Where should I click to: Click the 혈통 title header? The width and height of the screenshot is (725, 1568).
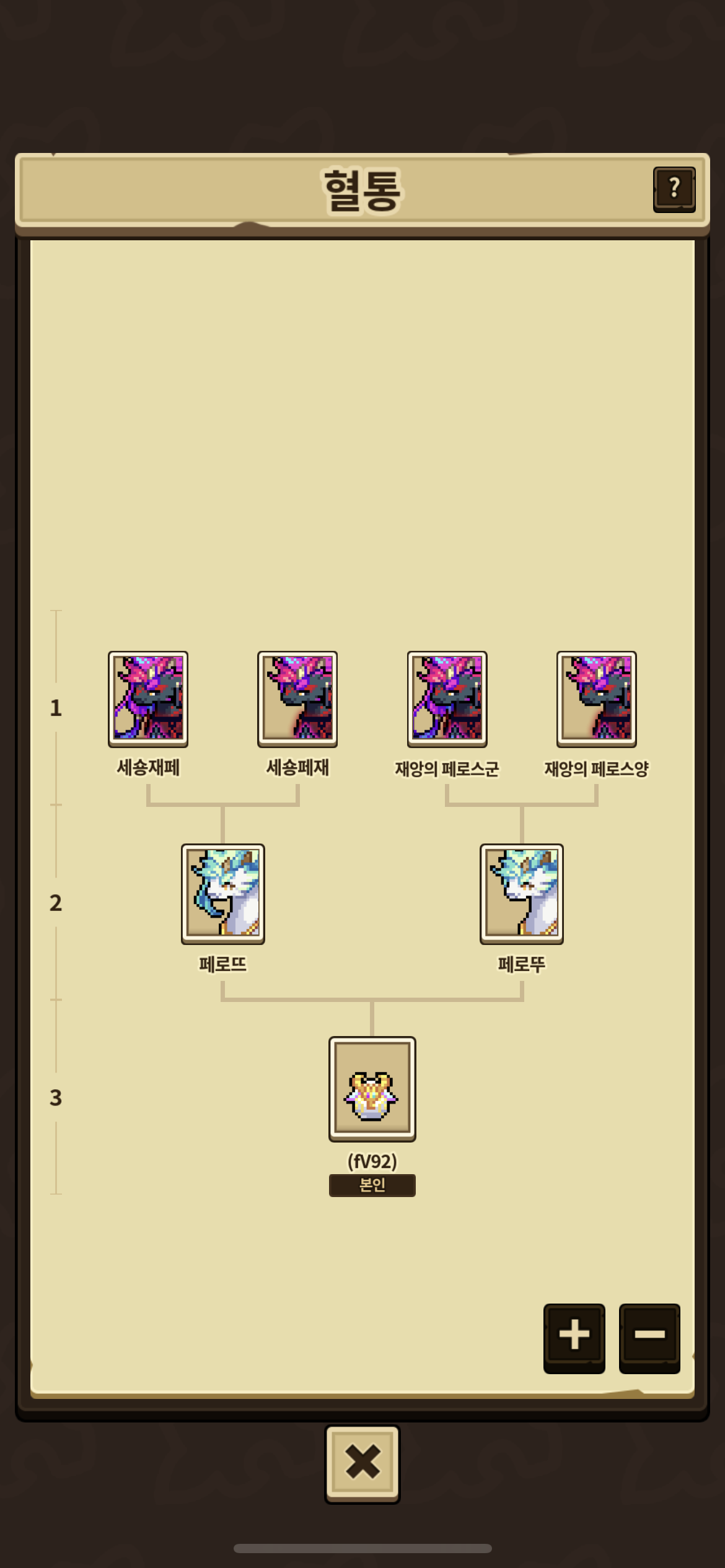(362, 190)
